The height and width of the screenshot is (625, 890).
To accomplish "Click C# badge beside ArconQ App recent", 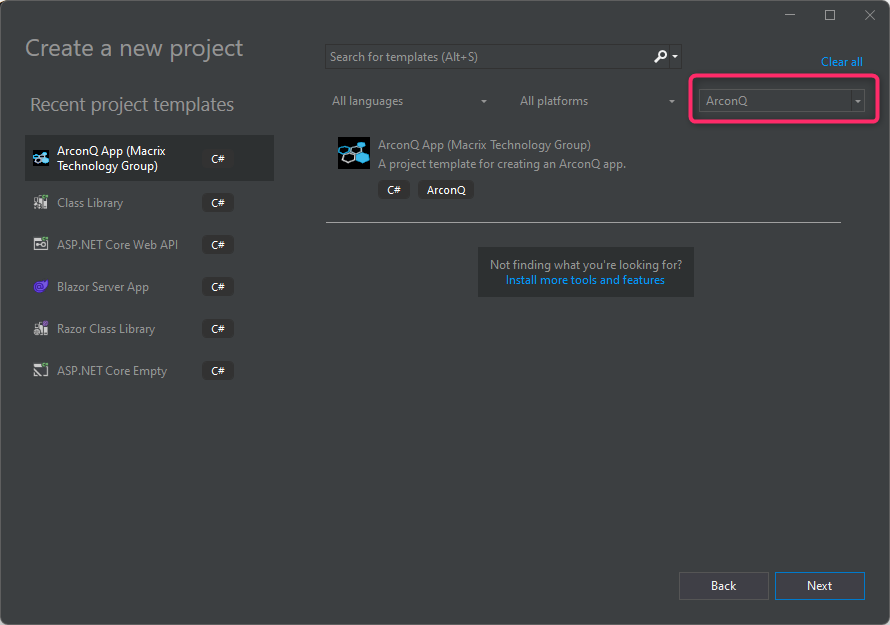I will [x=218, y=159].
